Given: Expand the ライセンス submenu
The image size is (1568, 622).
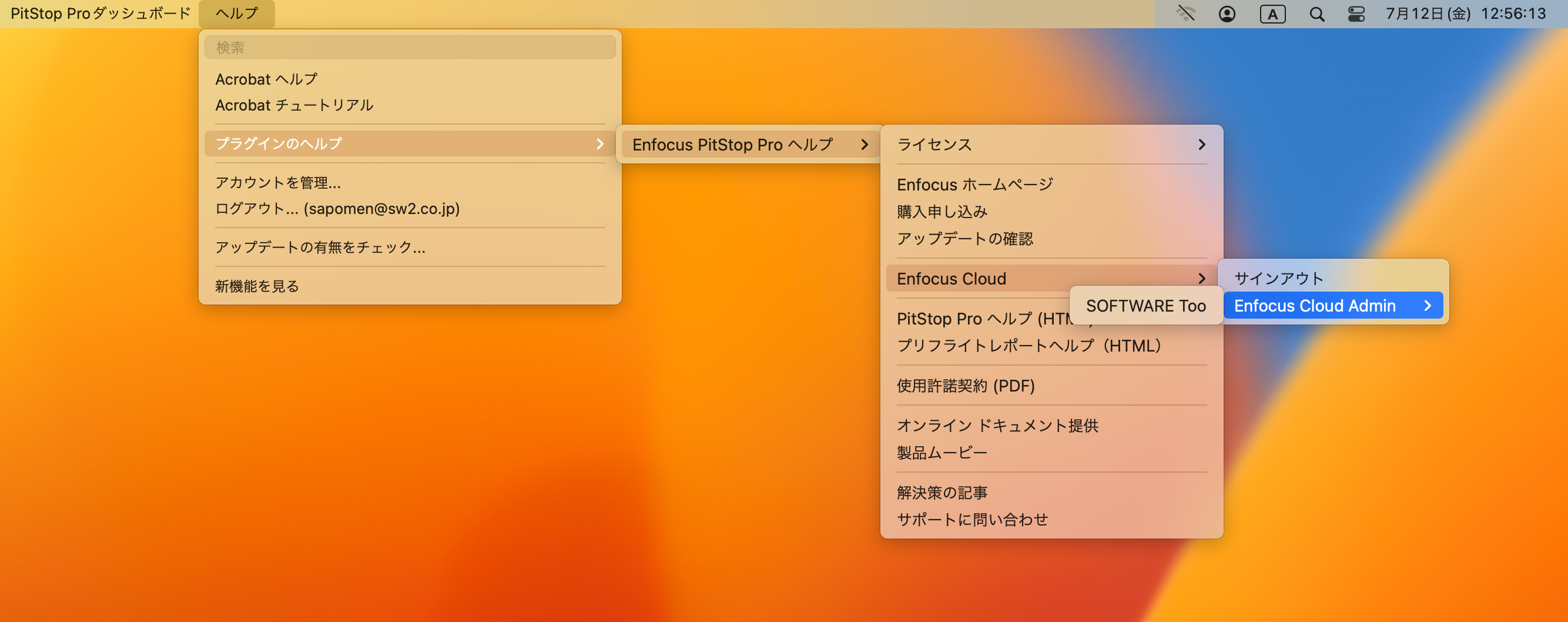Looking at the screenshot, I should [1051, 144].
